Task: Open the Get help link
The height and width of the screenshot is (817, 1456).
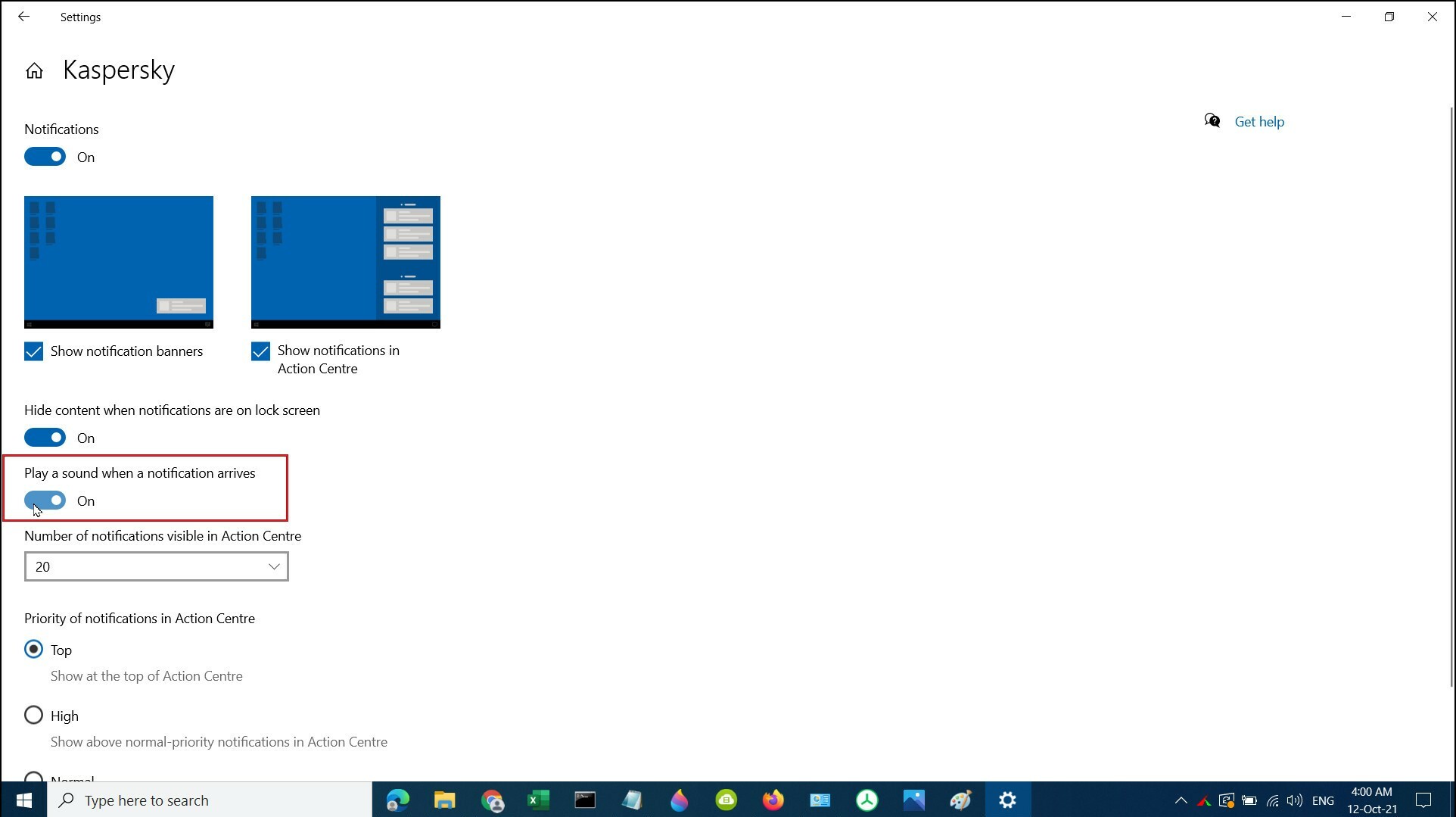Action: tap(1259, 121)
